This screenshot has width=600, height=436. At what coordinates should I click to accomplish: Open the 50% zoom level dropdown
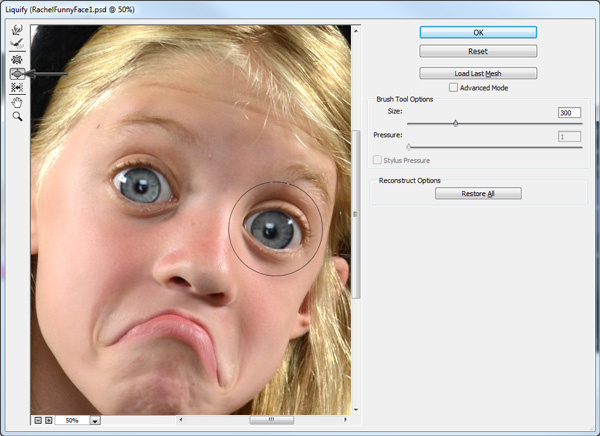point(95,420)
